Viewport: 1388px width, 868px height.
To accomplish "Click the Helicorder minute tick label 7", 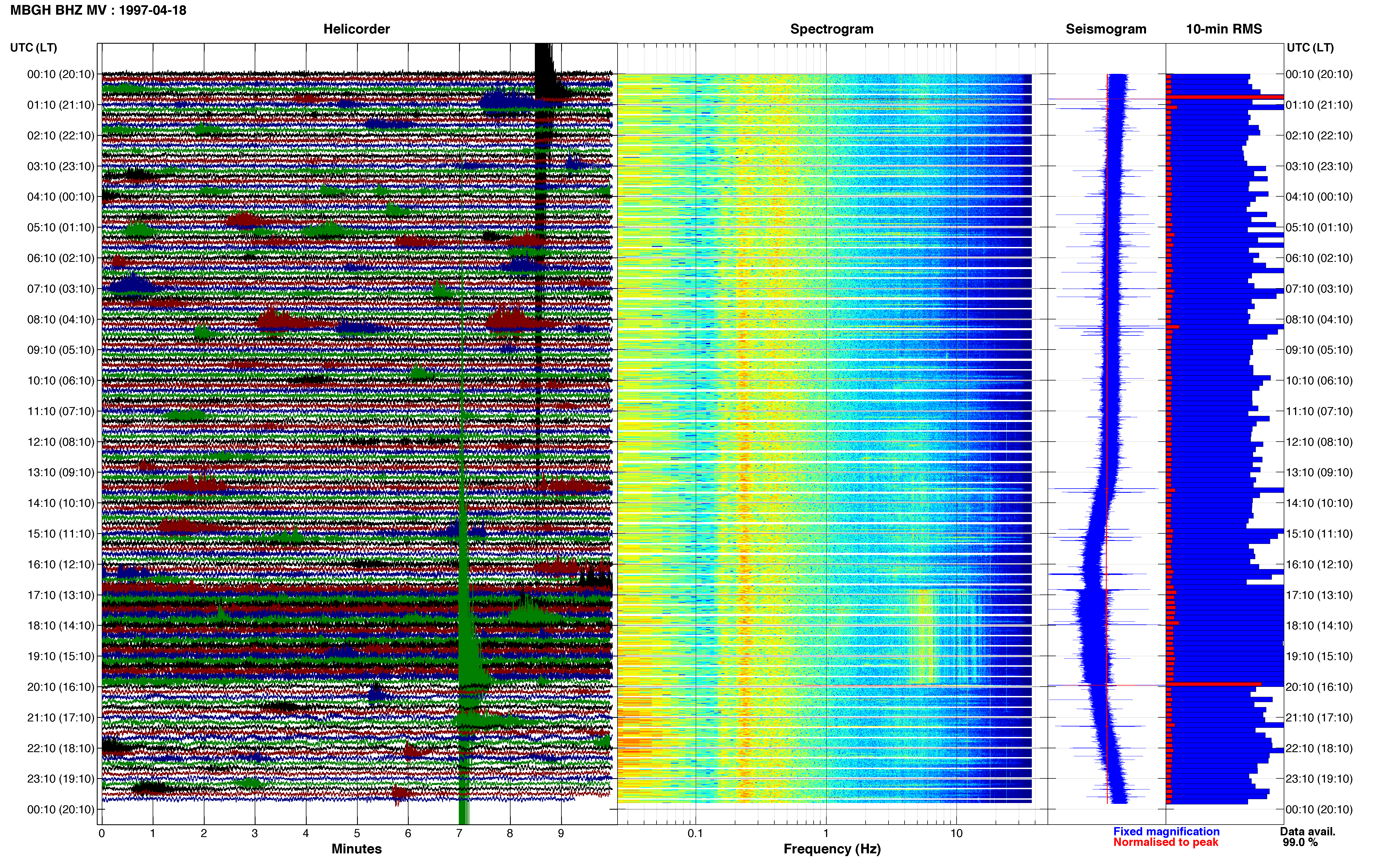I will point(459,833).
